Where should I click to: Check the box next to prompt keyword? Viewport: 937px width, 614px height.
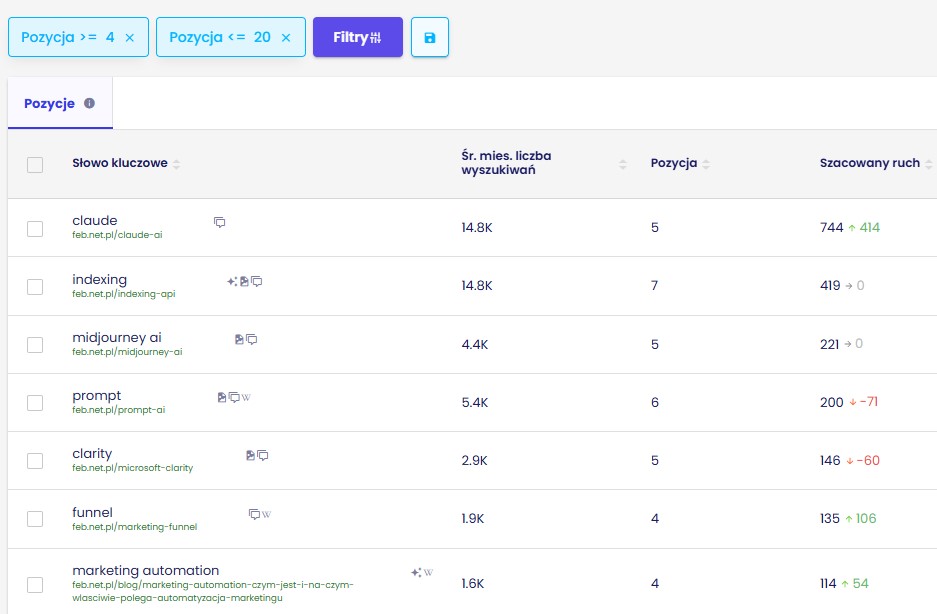pos(35,402)
